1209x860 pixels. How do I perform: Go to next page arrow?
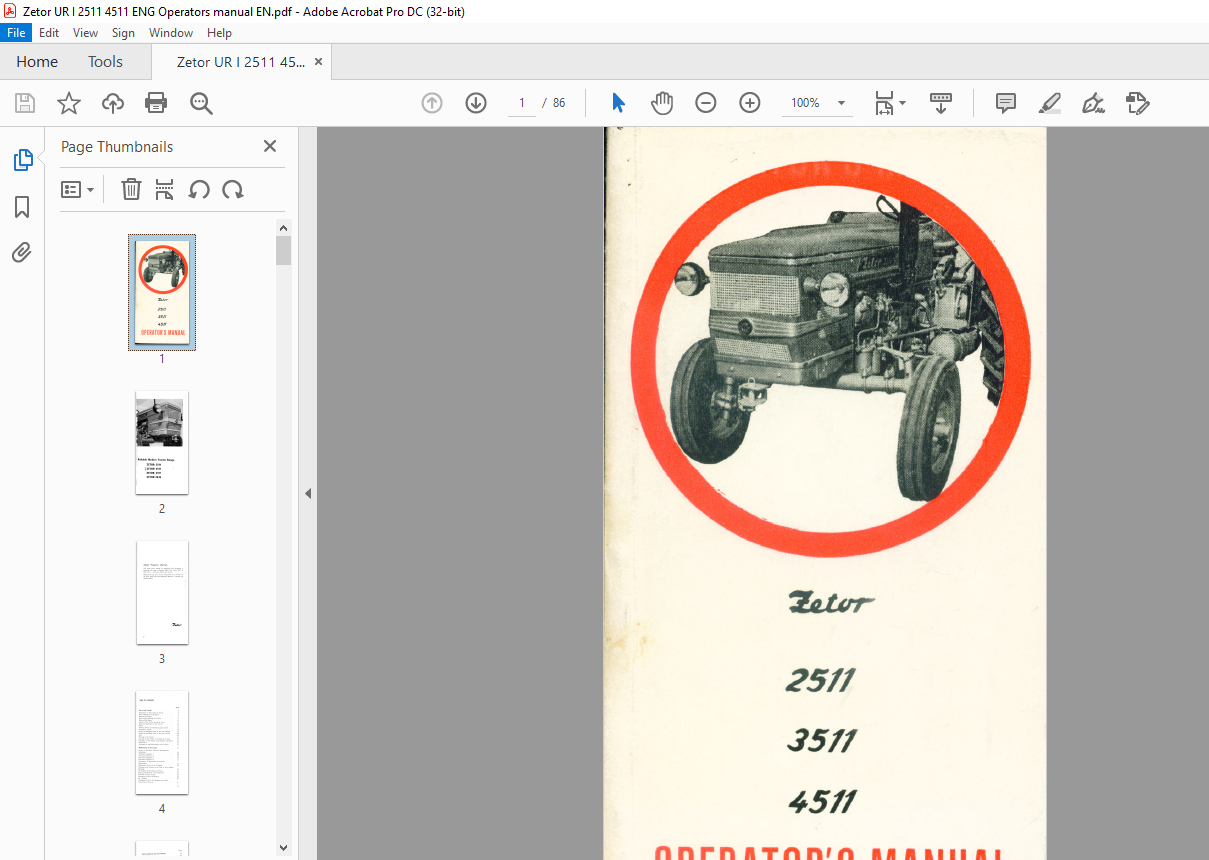click(476, 103)
